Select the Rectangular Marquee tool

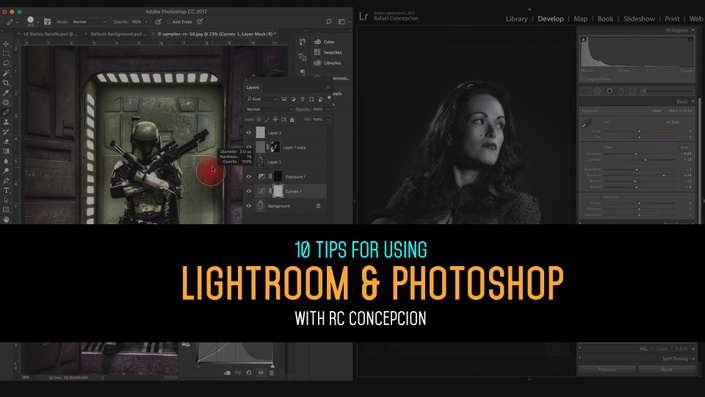[x=6, y=54]
